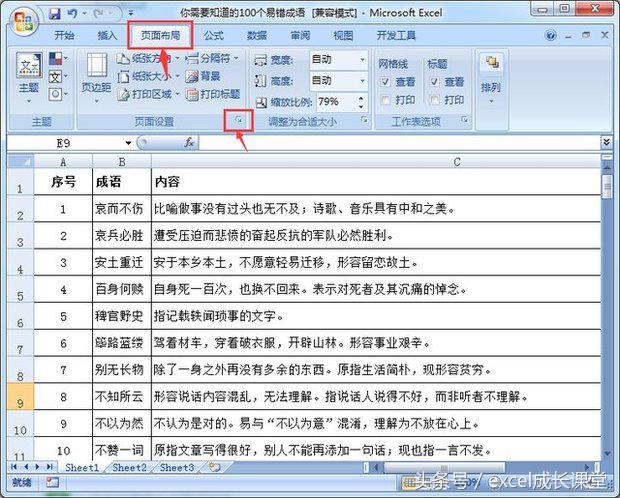Choose paper size (纸张大小)
The image size is (620, 498).
click(x=148, y=76)
